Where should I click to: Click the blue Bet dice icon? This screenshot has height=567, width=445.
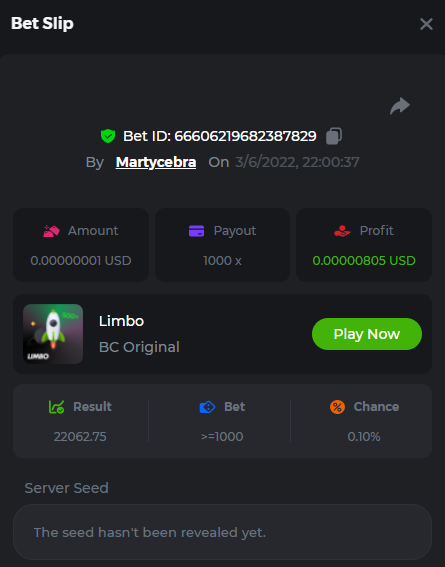pos(207,407)
